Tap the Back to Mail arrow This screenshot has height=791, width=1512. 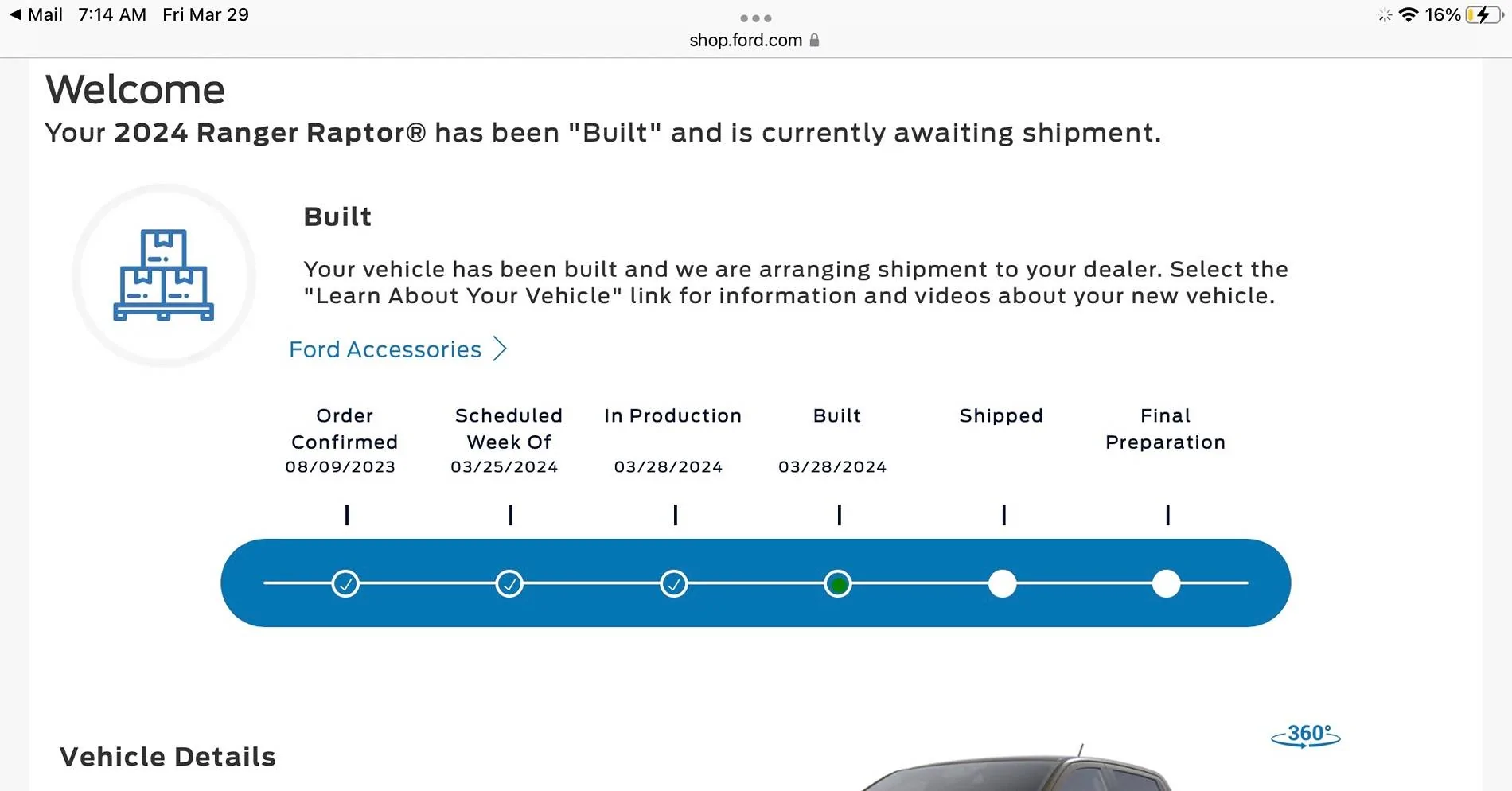click(x=16, y=14)
